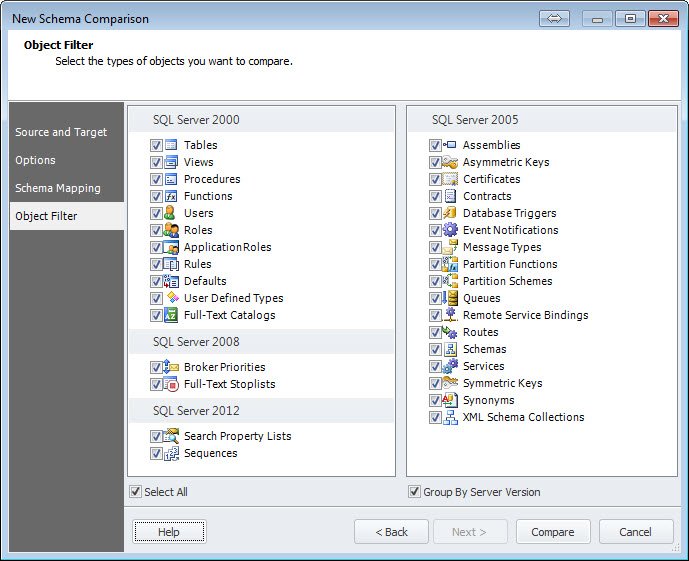This screenshot has height=561, width=689.
Task: Click the double-arrow button in the title bar
Action: coord(554,18)
